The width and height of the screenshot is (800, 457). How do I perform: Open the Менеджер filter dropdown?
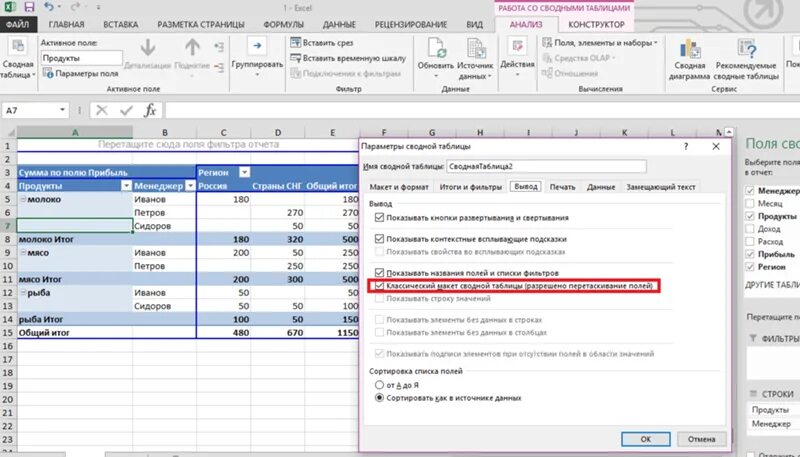point(190,186)
